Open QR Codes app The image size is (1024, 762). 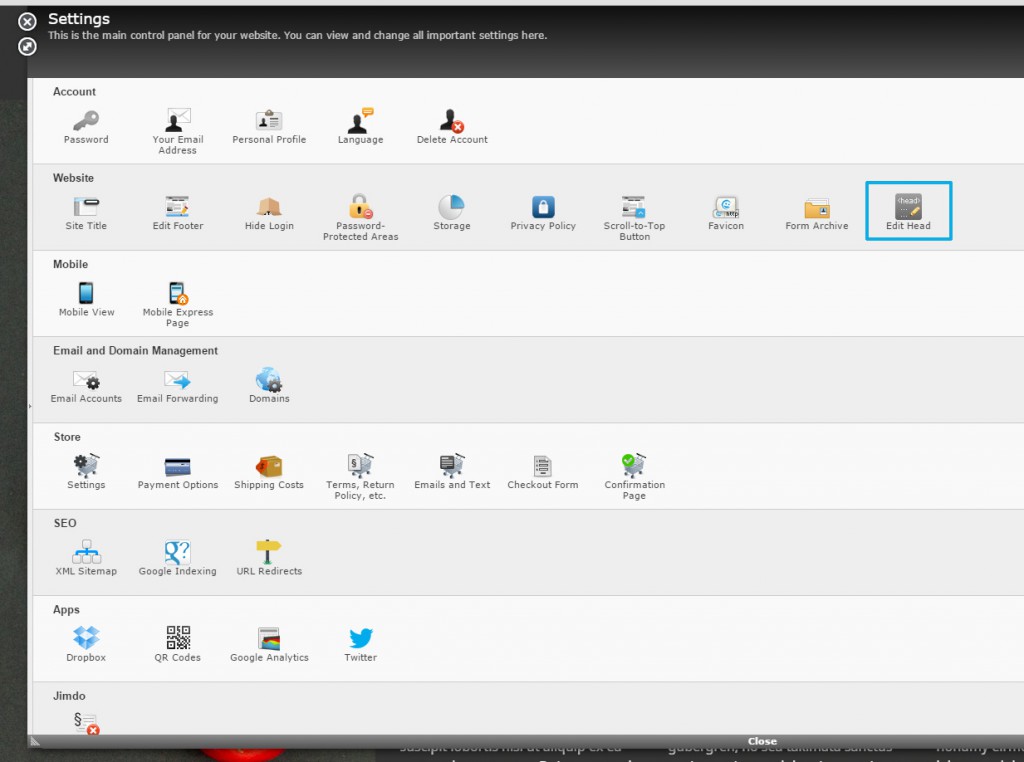tap(178, 639)
